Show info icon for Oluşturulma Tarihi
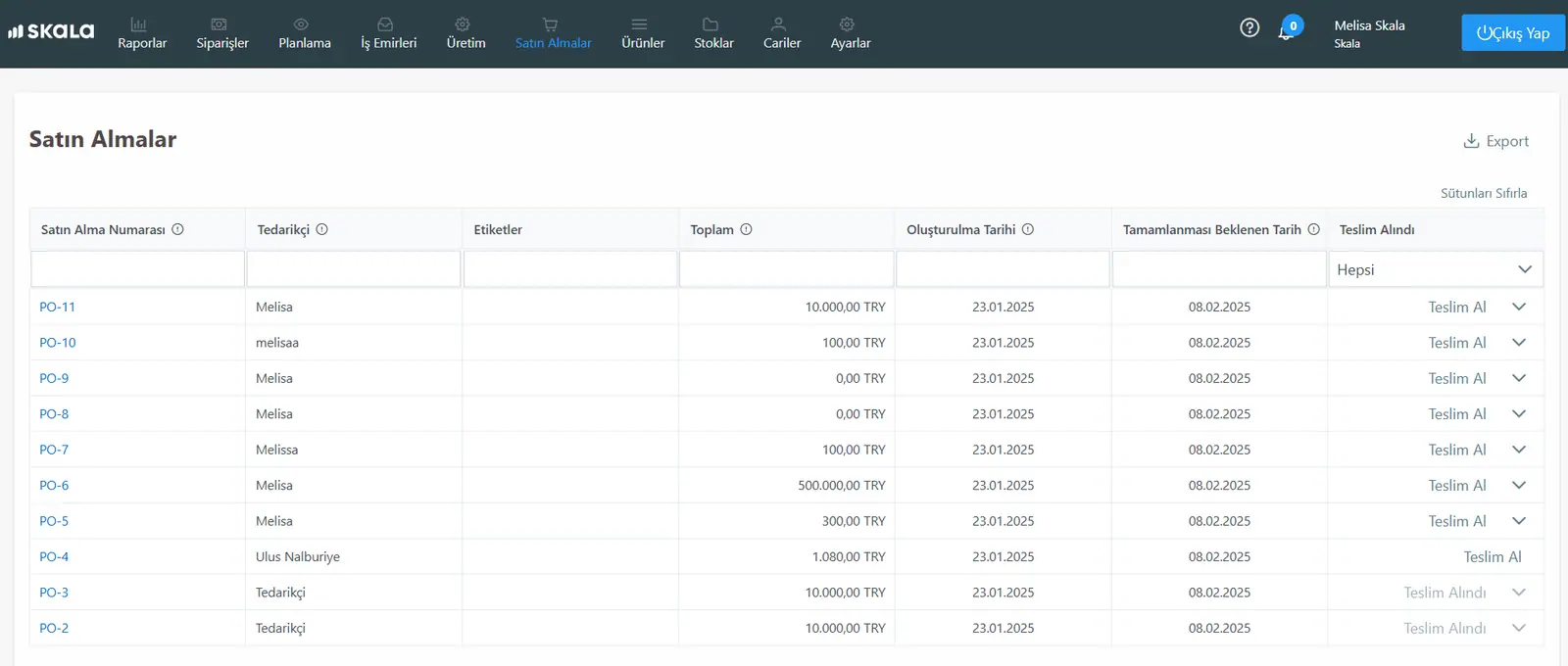This screenshot has height=666, width=1568. (1028, 229)
